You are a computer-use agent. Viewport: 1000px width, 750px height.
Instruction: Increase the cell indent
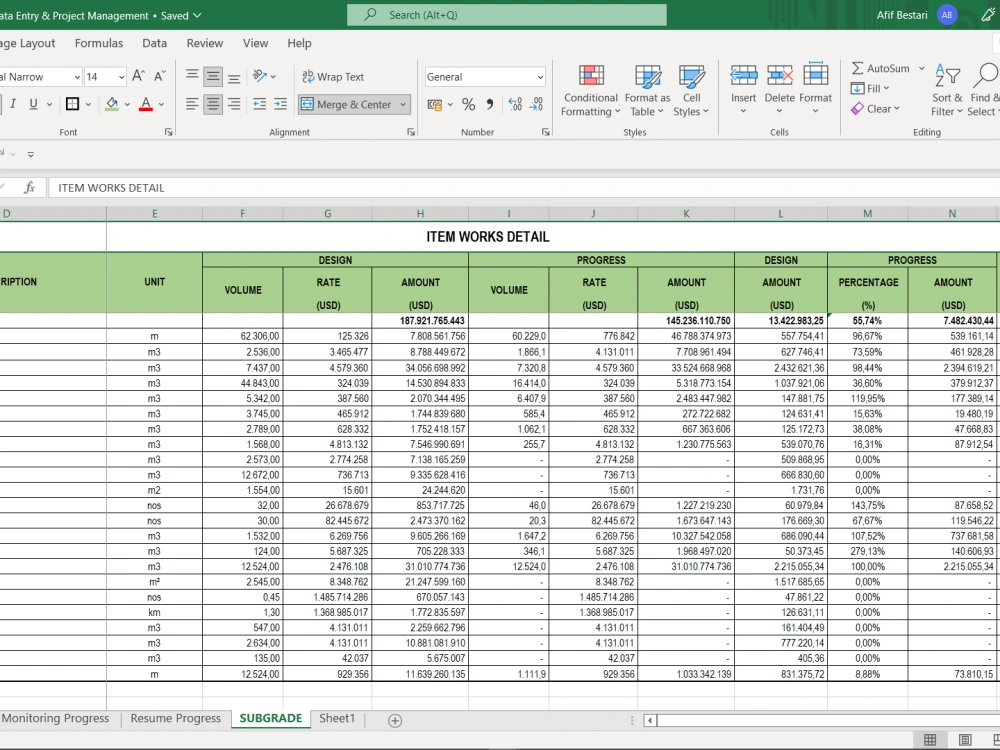click(x=281, y=104)
